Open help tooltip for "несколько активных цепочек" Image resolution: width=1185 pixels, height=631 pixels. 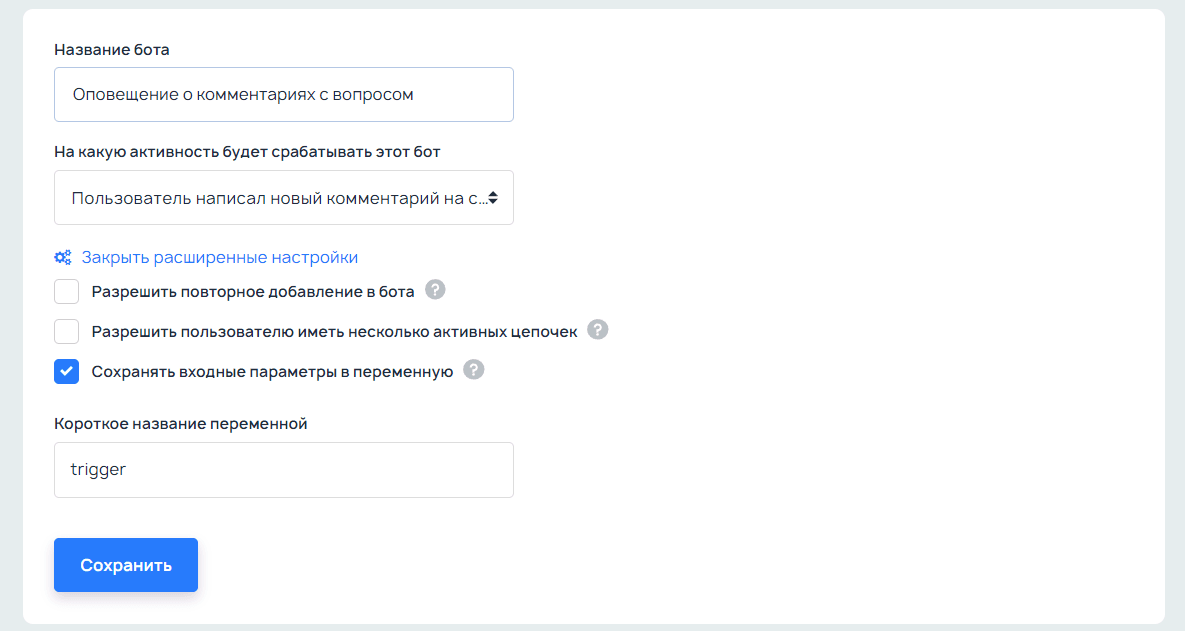click(597, 330)
